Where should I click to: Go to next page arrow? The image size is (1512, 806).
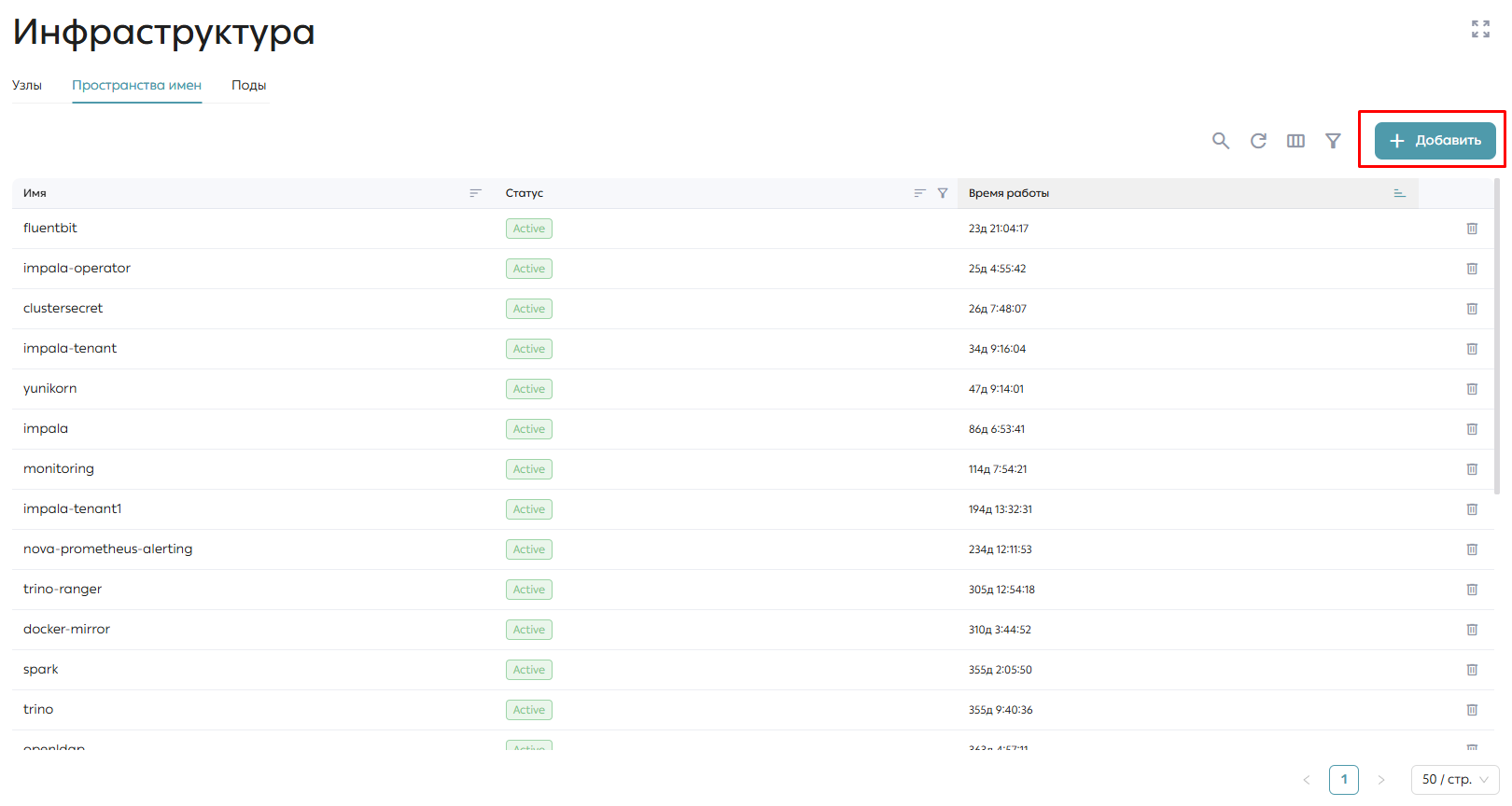point(1381,780)
